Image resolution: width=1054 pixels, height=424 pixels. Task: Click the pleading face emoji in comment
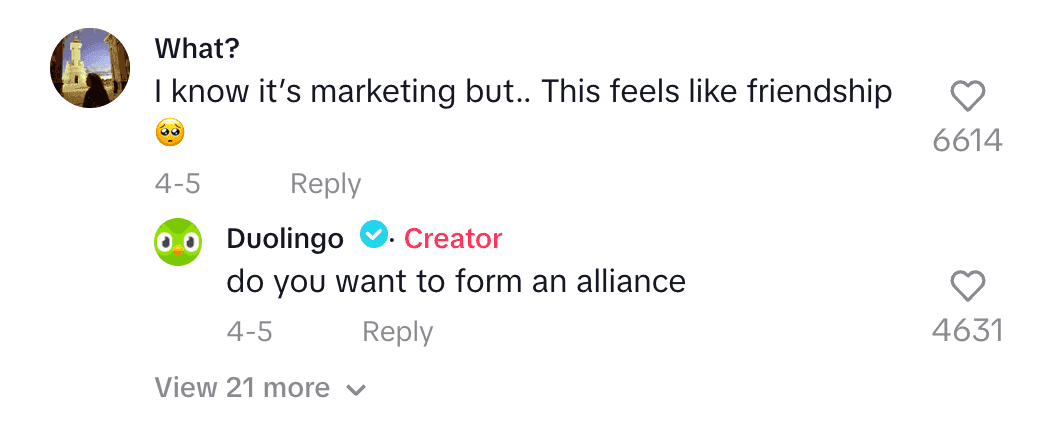tap(170, 132)
